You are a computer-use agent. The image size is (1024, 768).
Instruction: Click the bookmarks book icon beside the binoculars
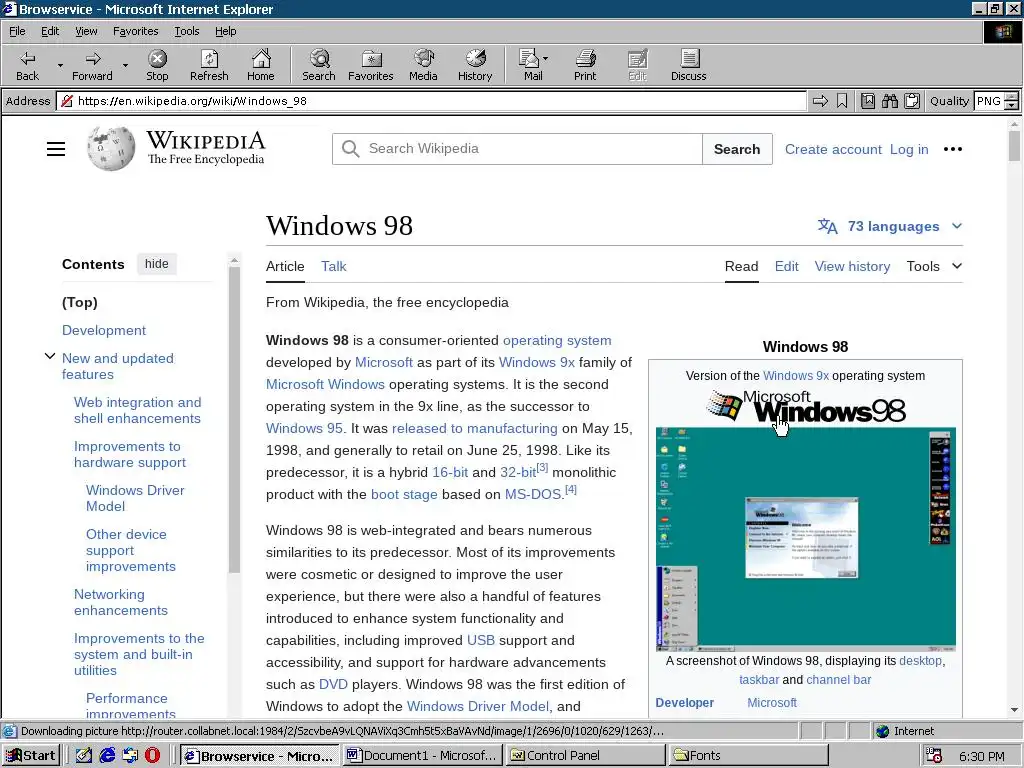pyautogui.click(x=868, y=101)
